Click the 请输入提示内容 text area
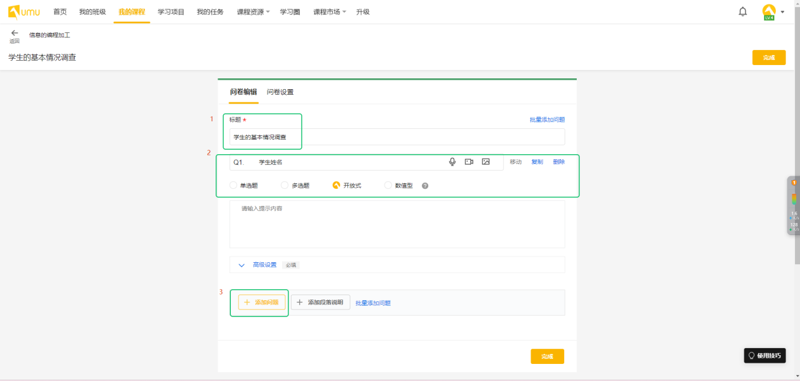 [397, 224]
